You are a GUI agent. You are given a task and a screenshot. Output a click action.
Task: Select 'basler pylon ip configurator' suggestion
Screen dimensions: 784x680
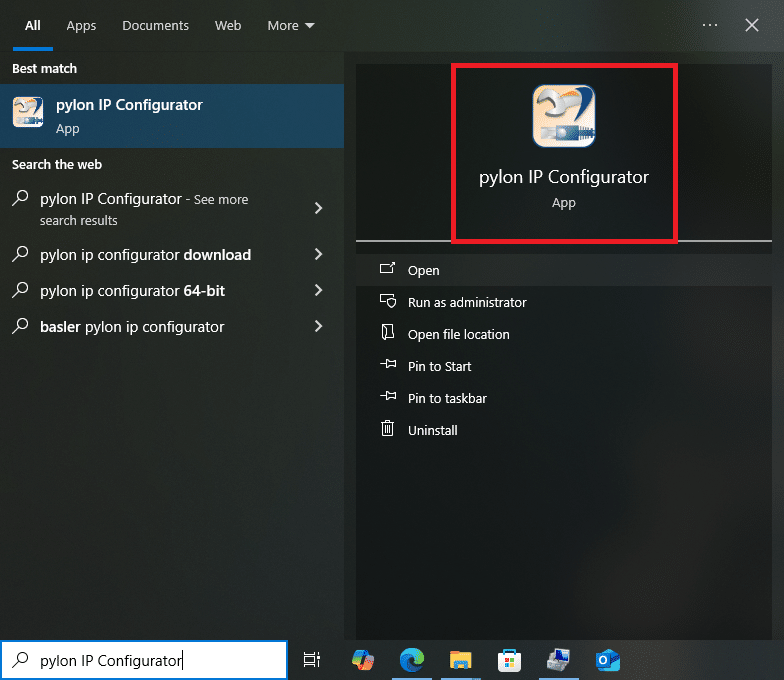172,326
